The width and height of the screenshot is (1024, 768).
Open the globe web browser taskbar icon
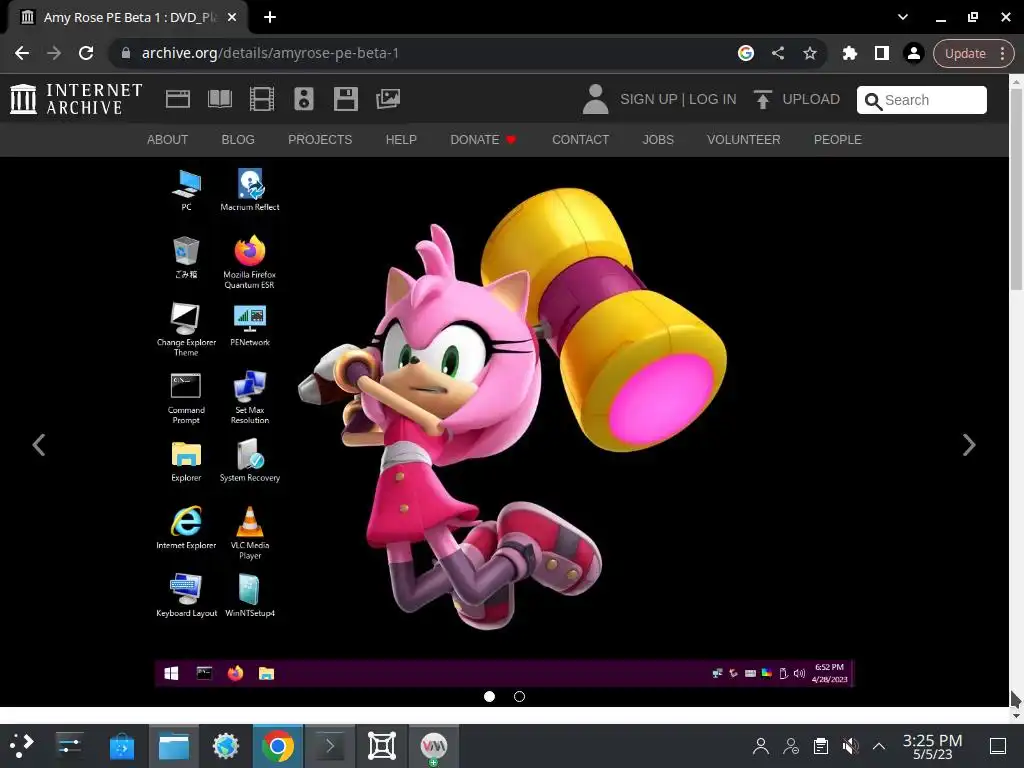(226, 746)
